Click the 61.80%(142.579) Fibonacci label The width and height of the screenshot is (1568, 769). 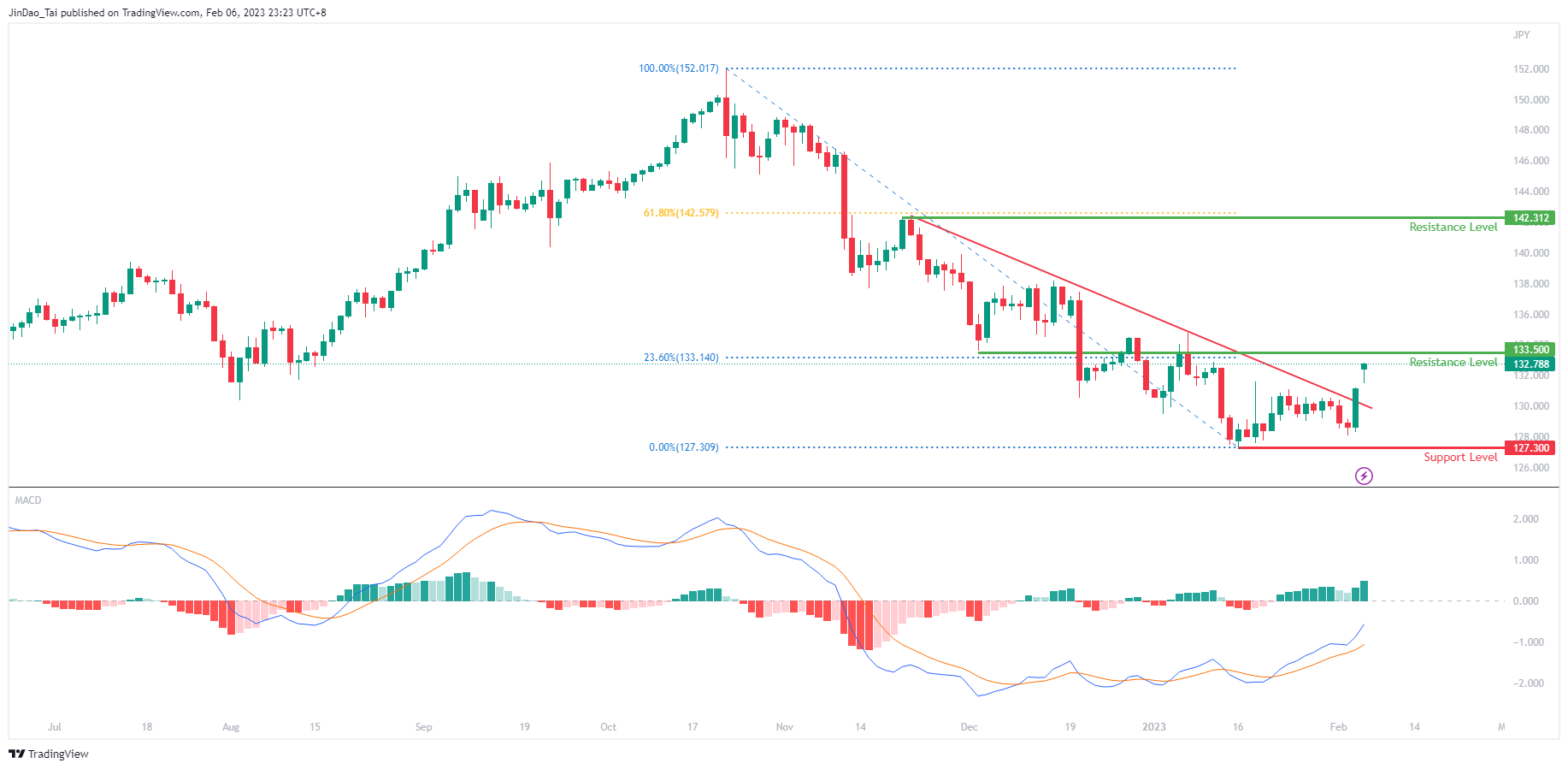681,213
